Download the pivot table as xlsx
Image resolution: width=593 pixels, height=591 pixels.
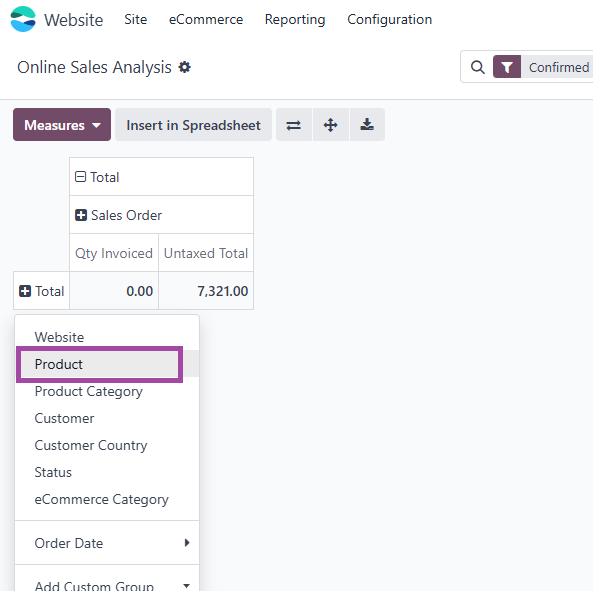(x=367, y=125)
